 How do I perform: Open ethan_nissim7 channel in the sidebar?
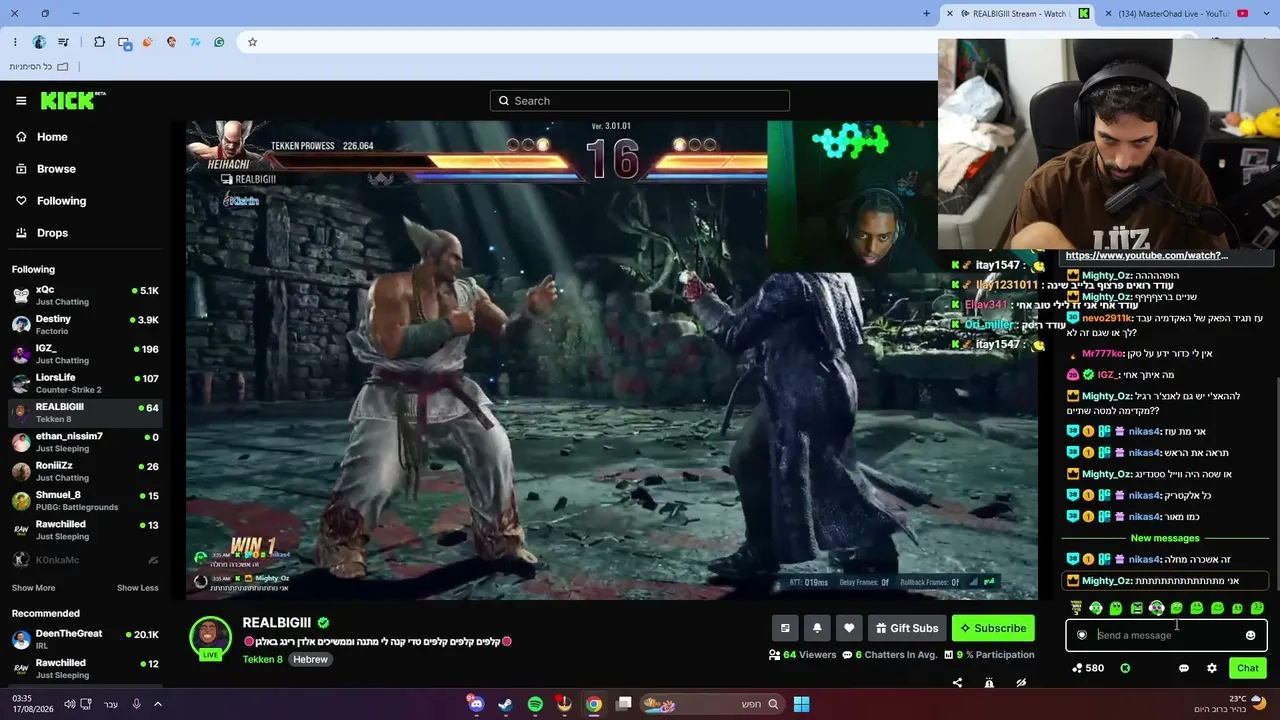(85, 442)
